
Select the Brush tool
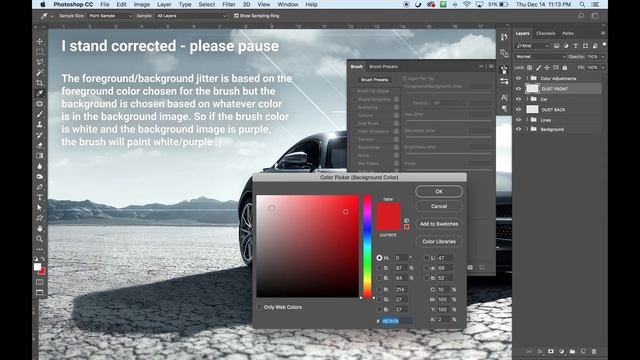click(x=40, y=114)
